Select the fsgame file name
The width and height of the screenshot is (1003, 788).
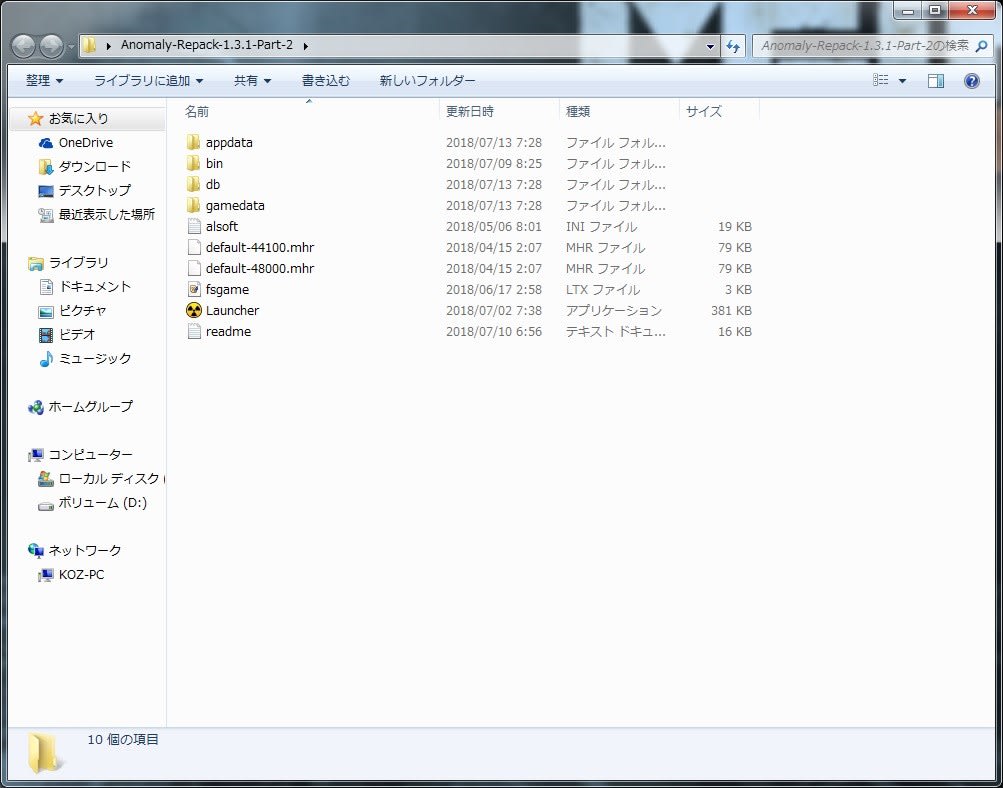click(227, 290)
